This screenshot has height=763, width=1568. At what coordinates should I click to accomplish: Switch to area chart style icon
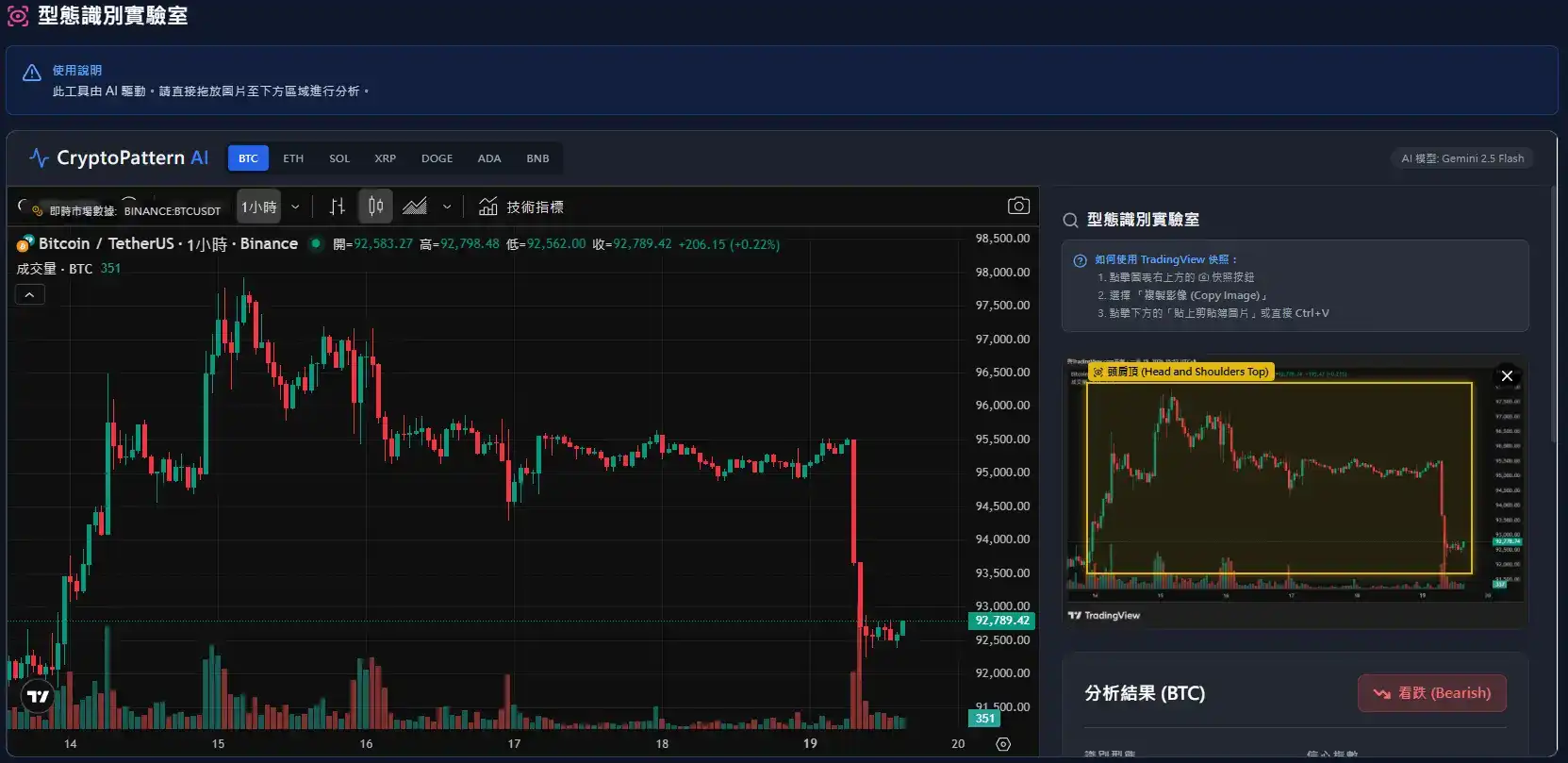point(415,207)
